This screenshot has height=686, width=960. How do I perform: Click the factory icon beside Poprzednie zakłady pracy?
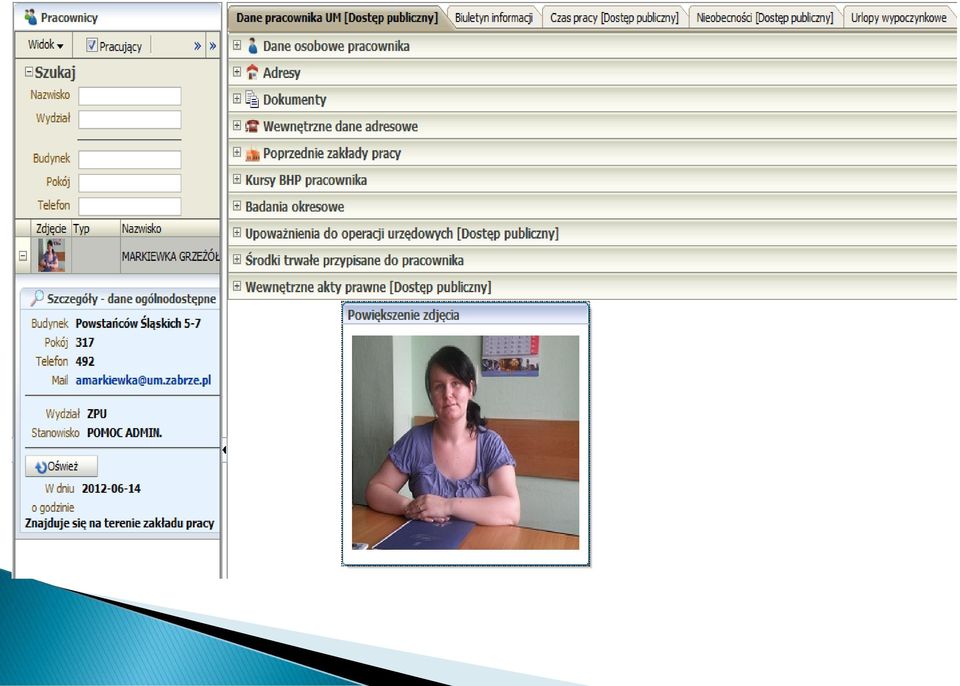252,153
